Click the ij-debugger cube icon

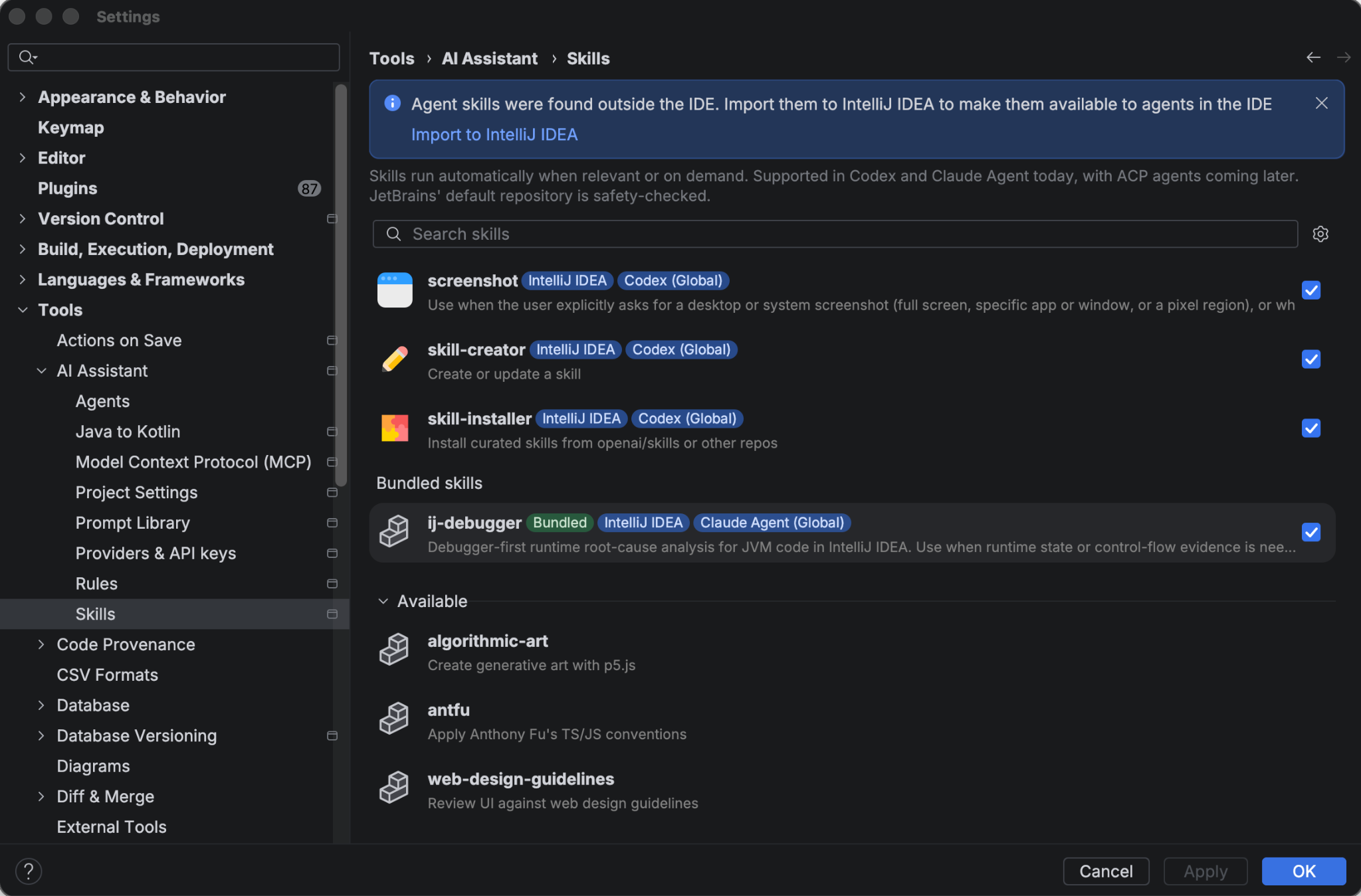(394, 532)
